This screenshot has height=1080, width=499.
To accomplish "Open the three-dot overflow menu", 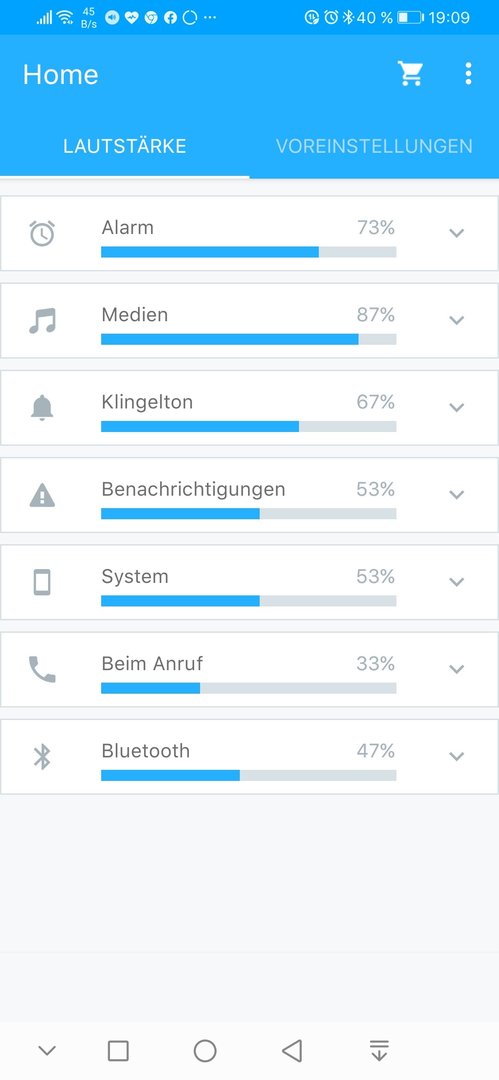I will click(x=468, y=74).
